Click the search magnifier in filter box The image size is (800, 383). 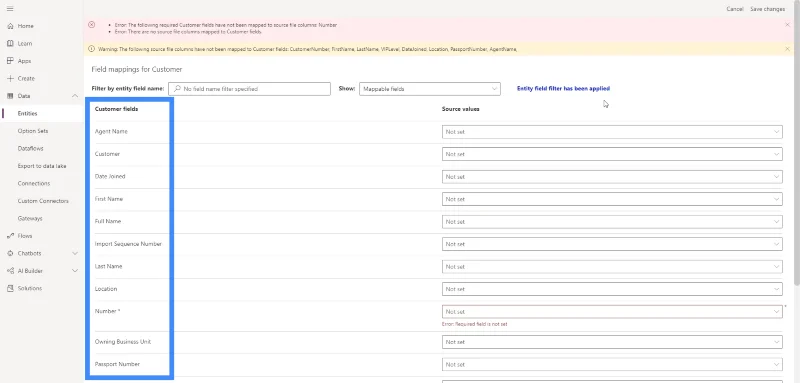coord(177,89)
